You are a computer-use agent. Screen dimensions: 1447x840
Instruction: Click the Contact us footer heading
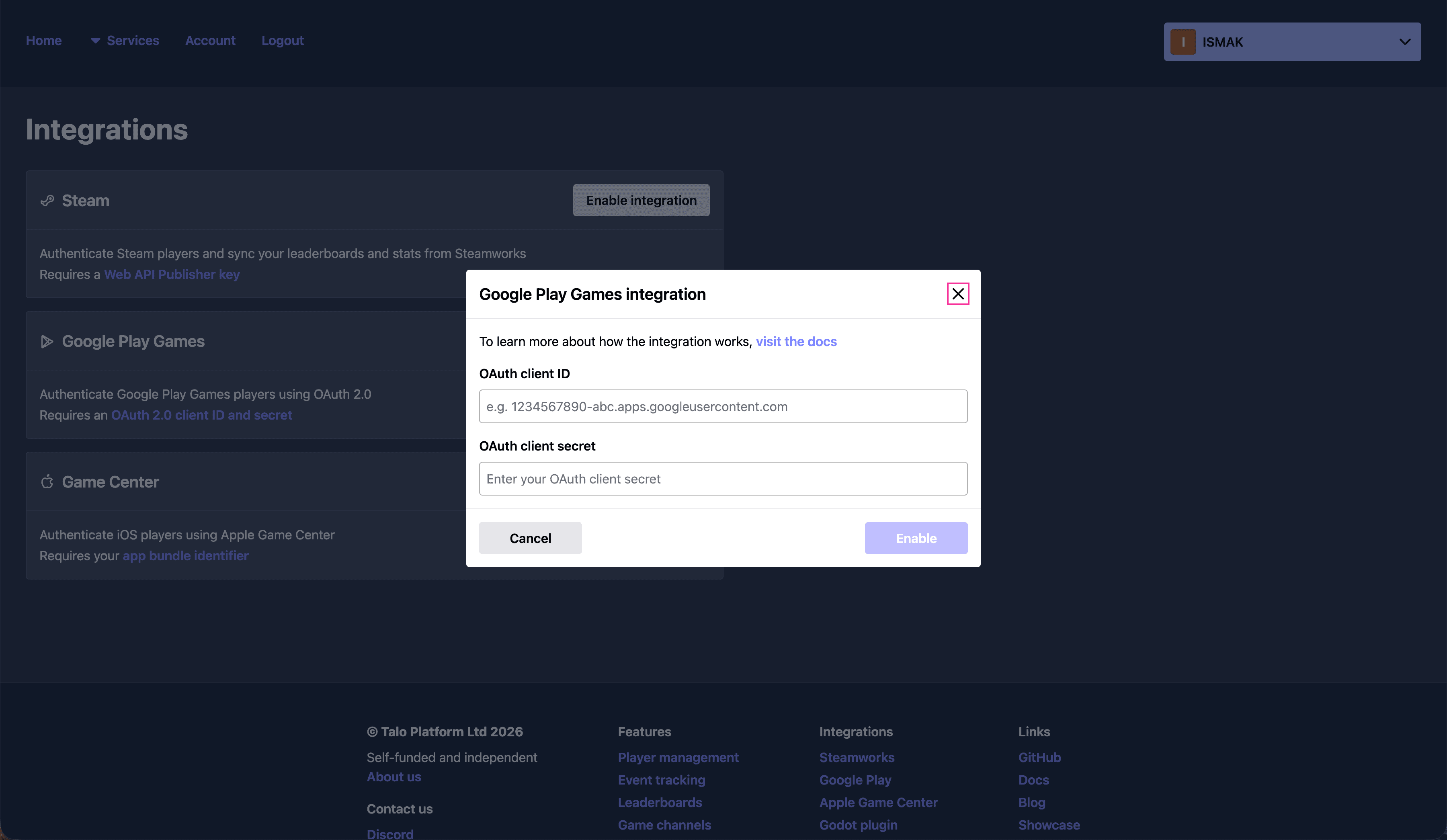point(400,809)
